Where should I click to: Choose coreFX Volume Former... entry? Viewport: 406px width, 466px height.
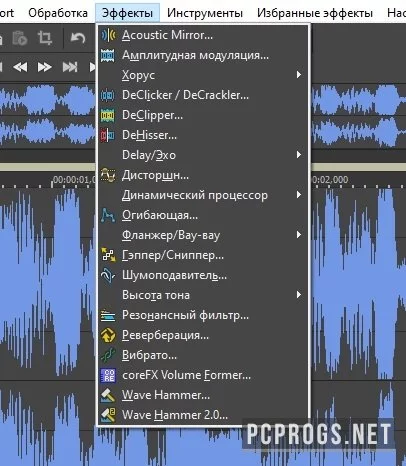203,375
